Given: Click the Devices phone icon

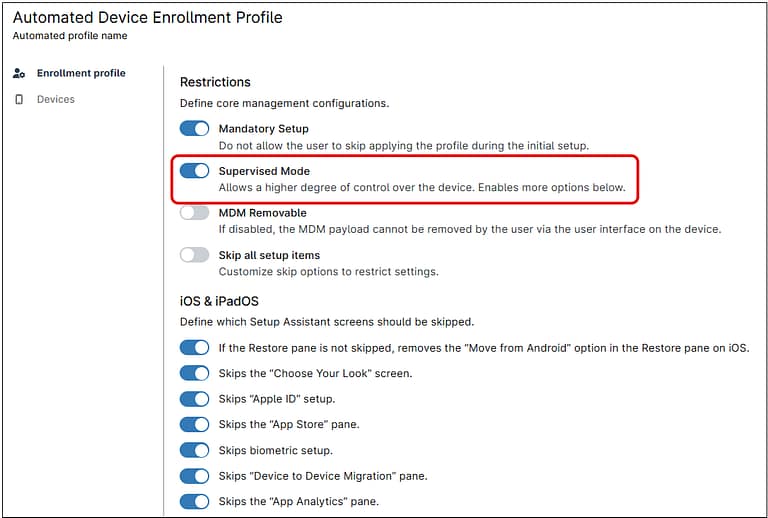Looking at the screenshot, I should pos(19,100).
